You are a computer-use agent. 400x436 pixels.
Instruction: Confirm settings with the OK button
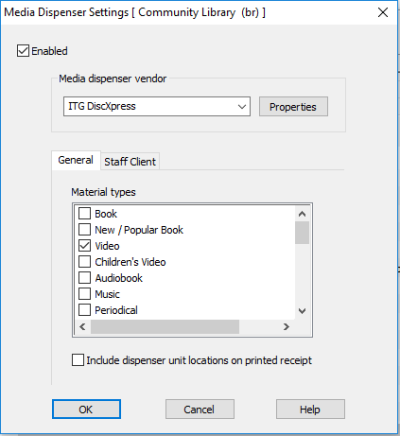pos(86,409)
